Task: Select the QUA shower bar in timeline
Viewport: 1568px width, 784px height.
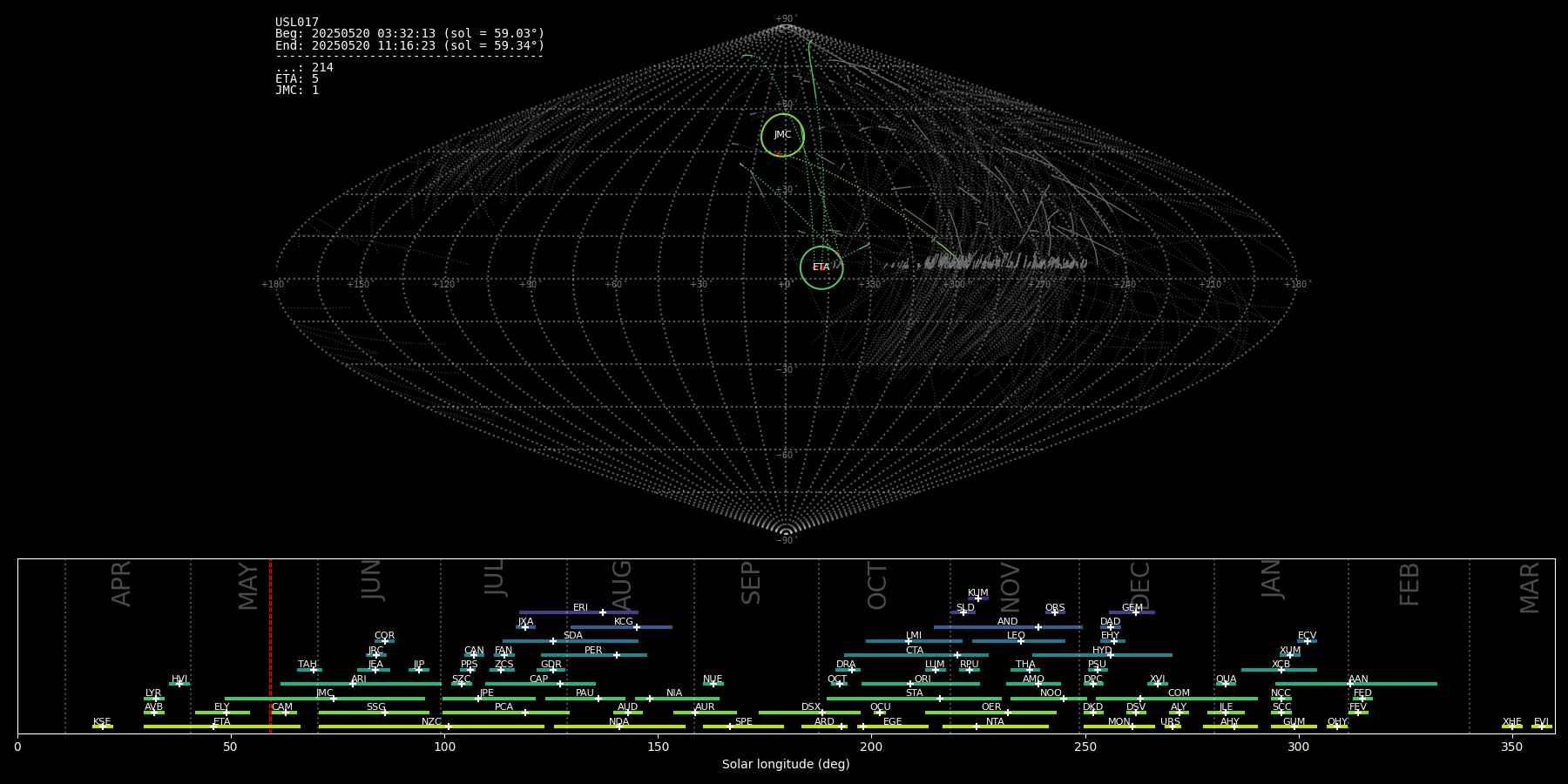Action: click(x=1226, y=684)
